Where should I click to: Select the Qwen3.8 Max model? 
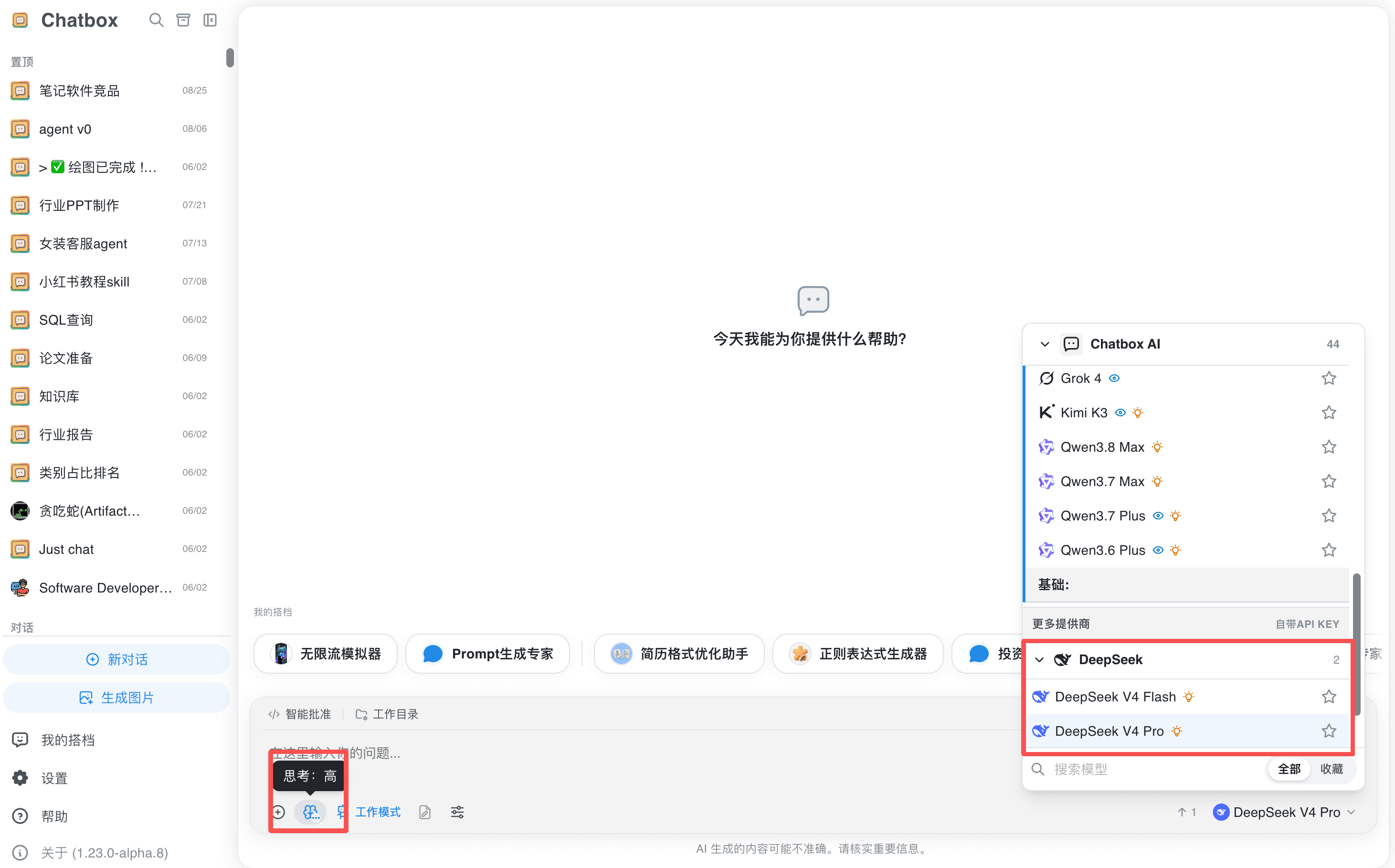(x=1187, y=446)
